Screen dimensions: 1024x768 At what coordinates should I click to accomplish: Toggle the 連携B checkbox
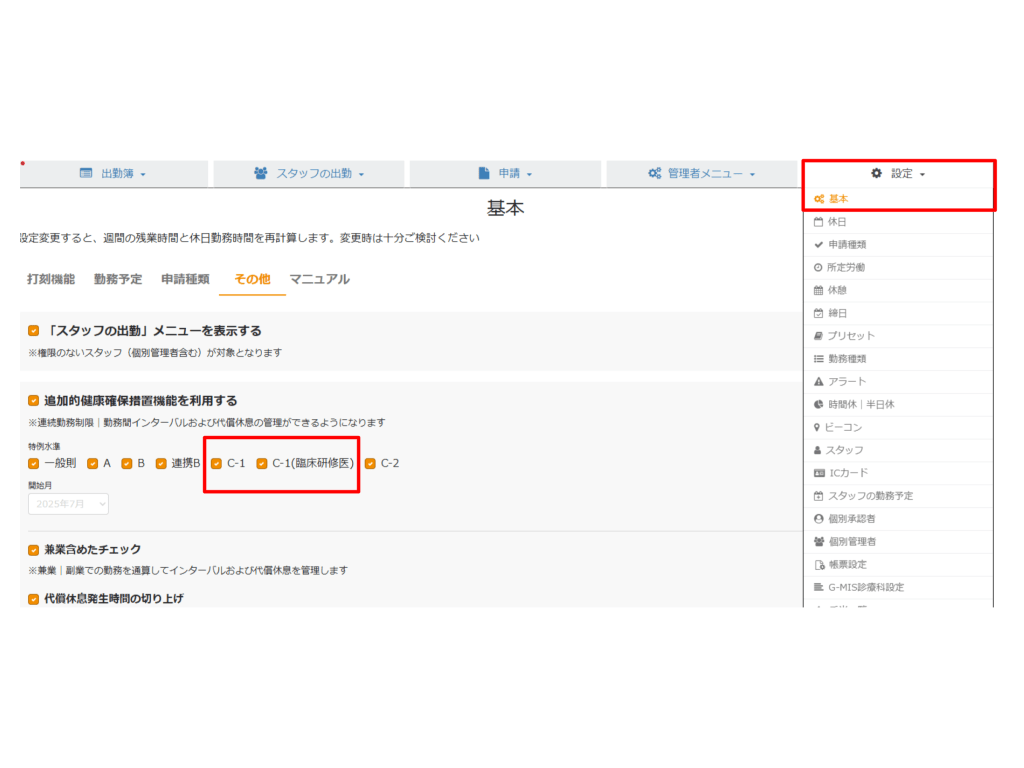[x=161, y=463]
